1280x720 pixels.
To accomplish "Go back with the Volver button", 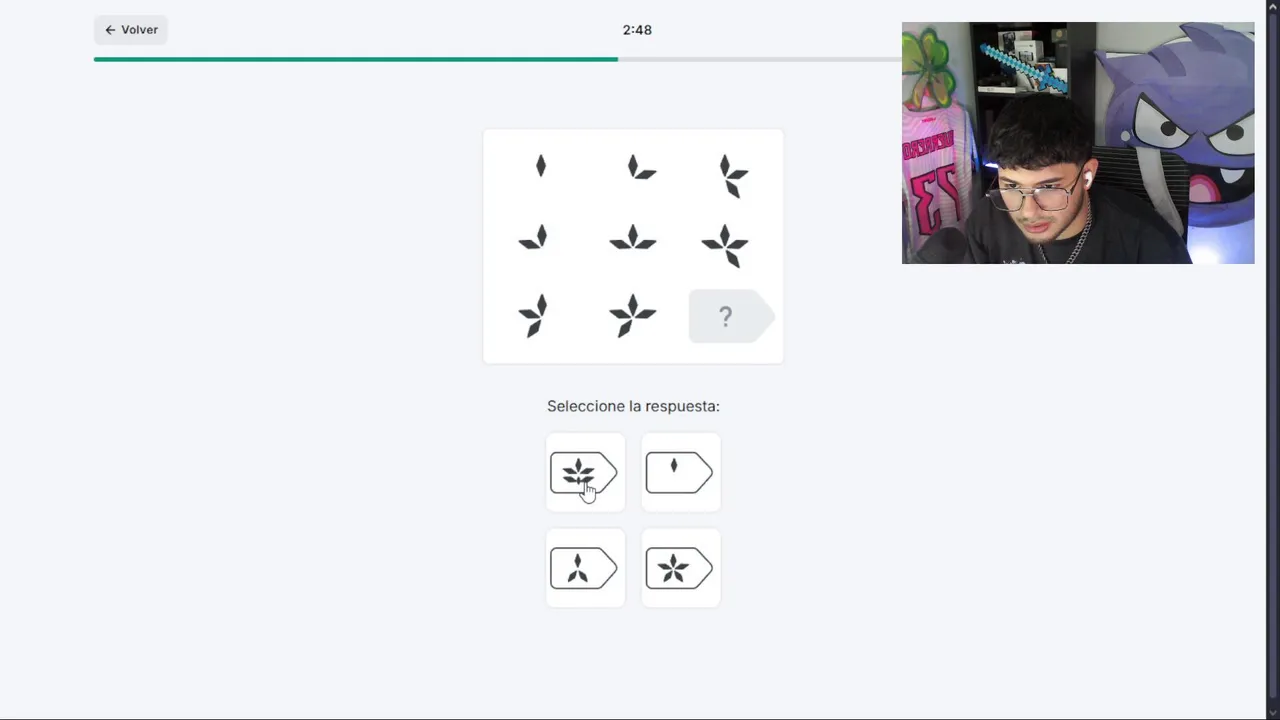I will [x=131, y=30].
